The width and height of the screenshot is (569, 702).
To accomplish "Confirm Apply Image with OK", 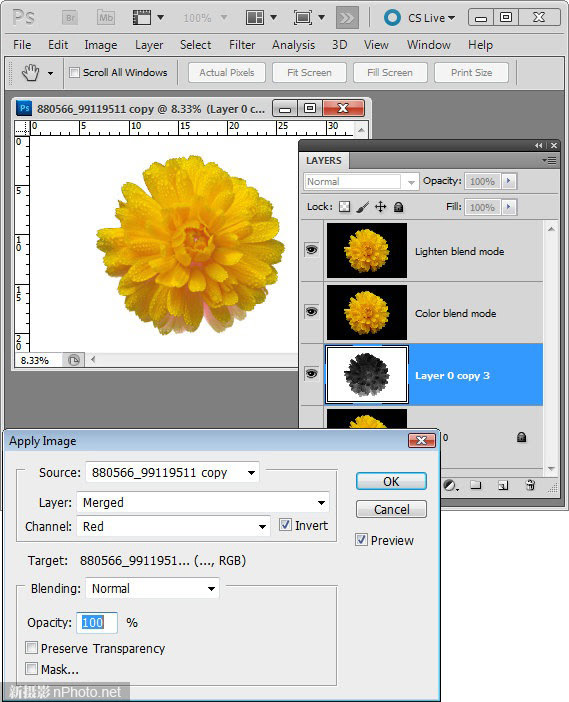I will click(x=391, y=481).
